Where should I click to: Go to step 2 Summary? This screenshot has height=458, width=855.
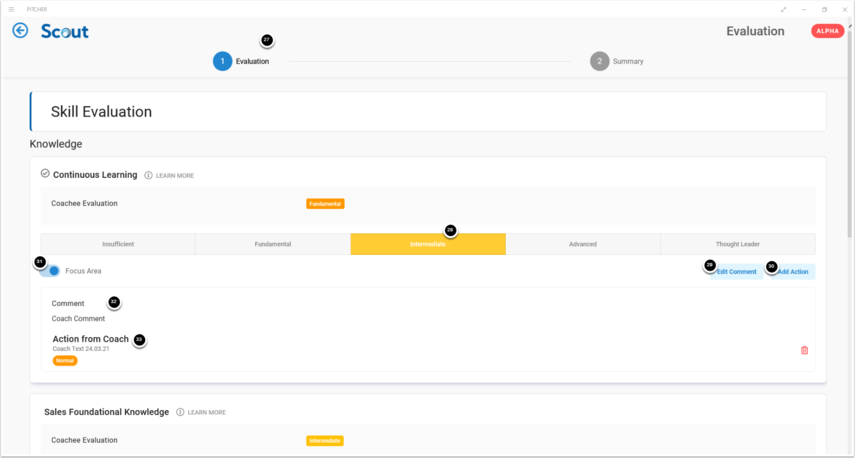pos(600,61)
